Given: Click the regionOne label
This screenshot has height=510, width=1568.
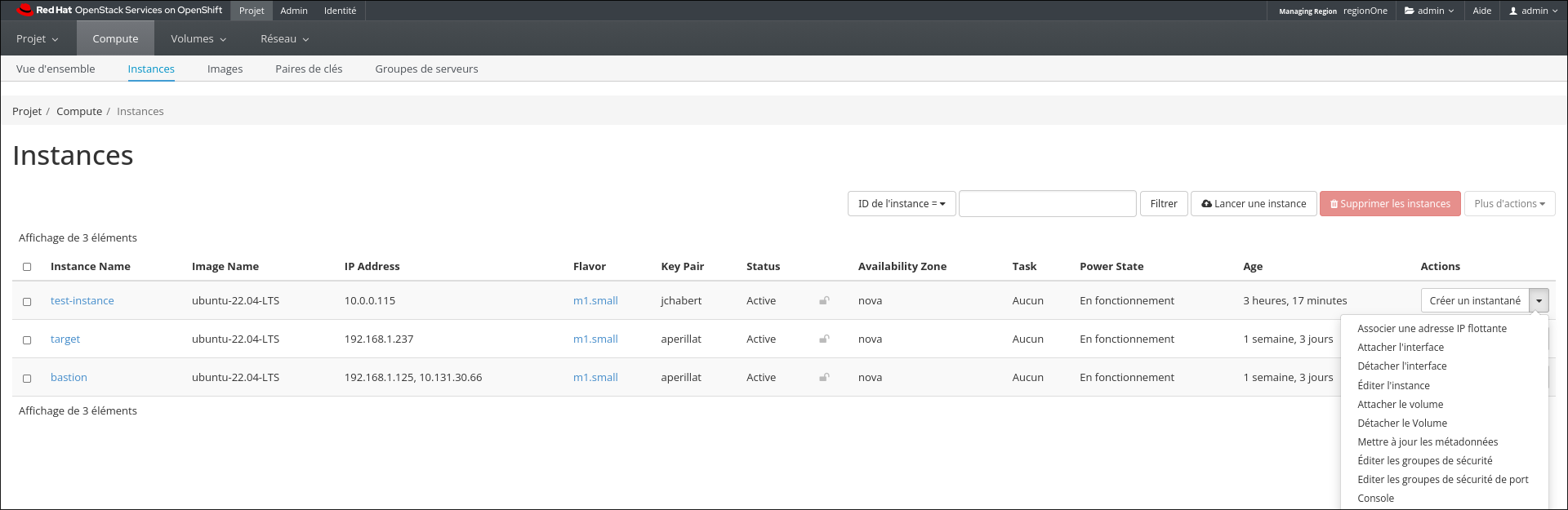Looking at the screenshot, I should click(1365, 11).
